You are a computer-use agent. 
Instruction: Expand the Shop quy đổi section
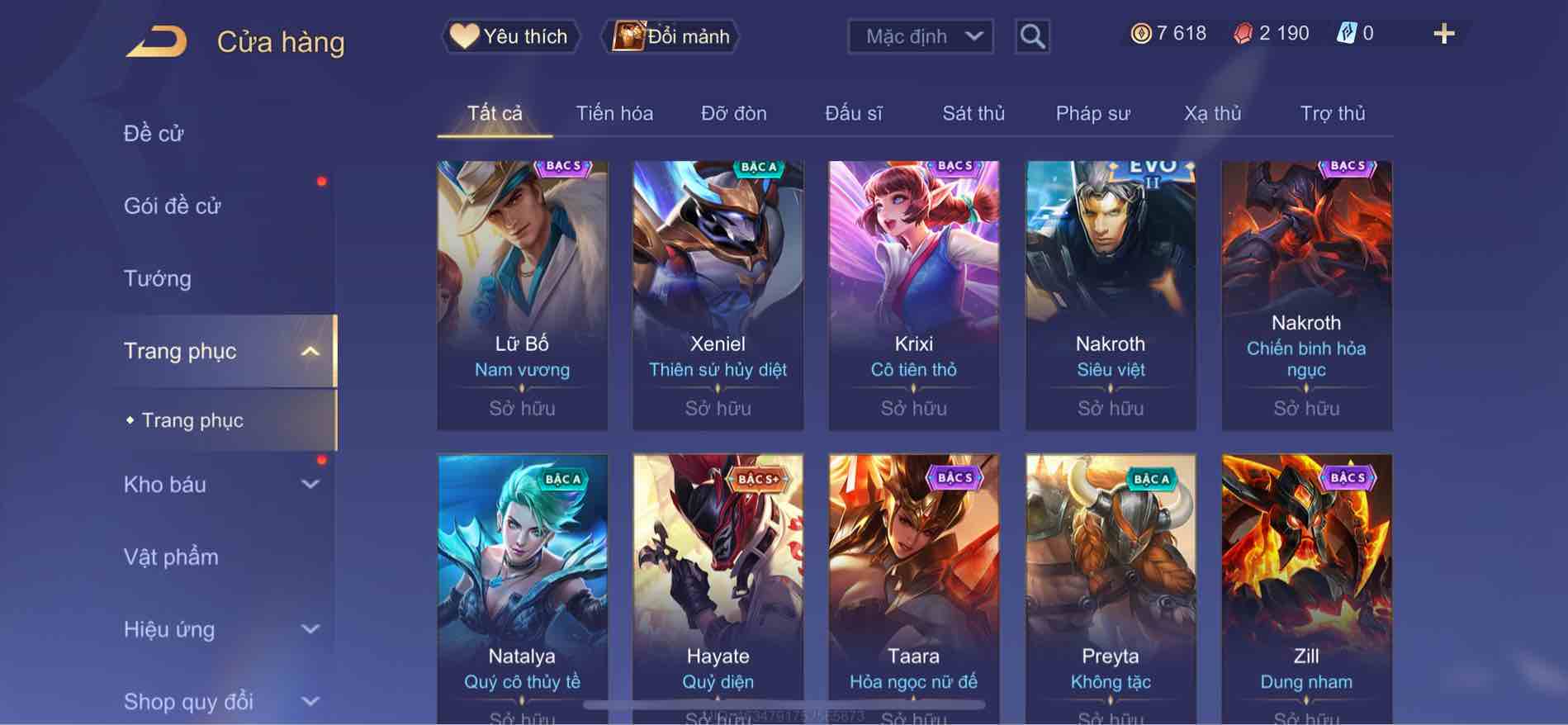[310, 702]
